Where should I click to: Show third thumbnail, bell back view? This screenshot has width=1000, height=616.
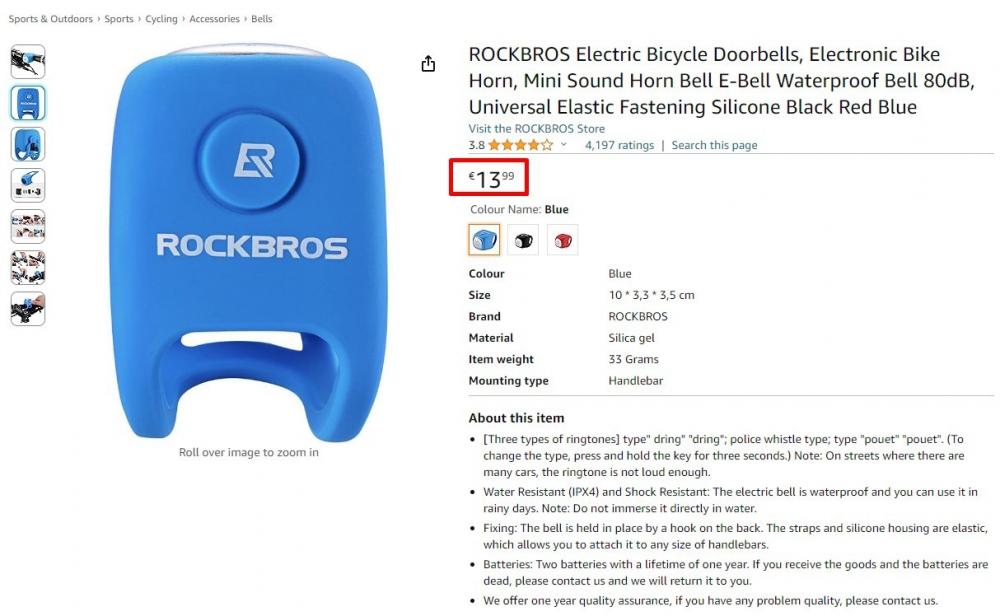[x=28, y=144]
